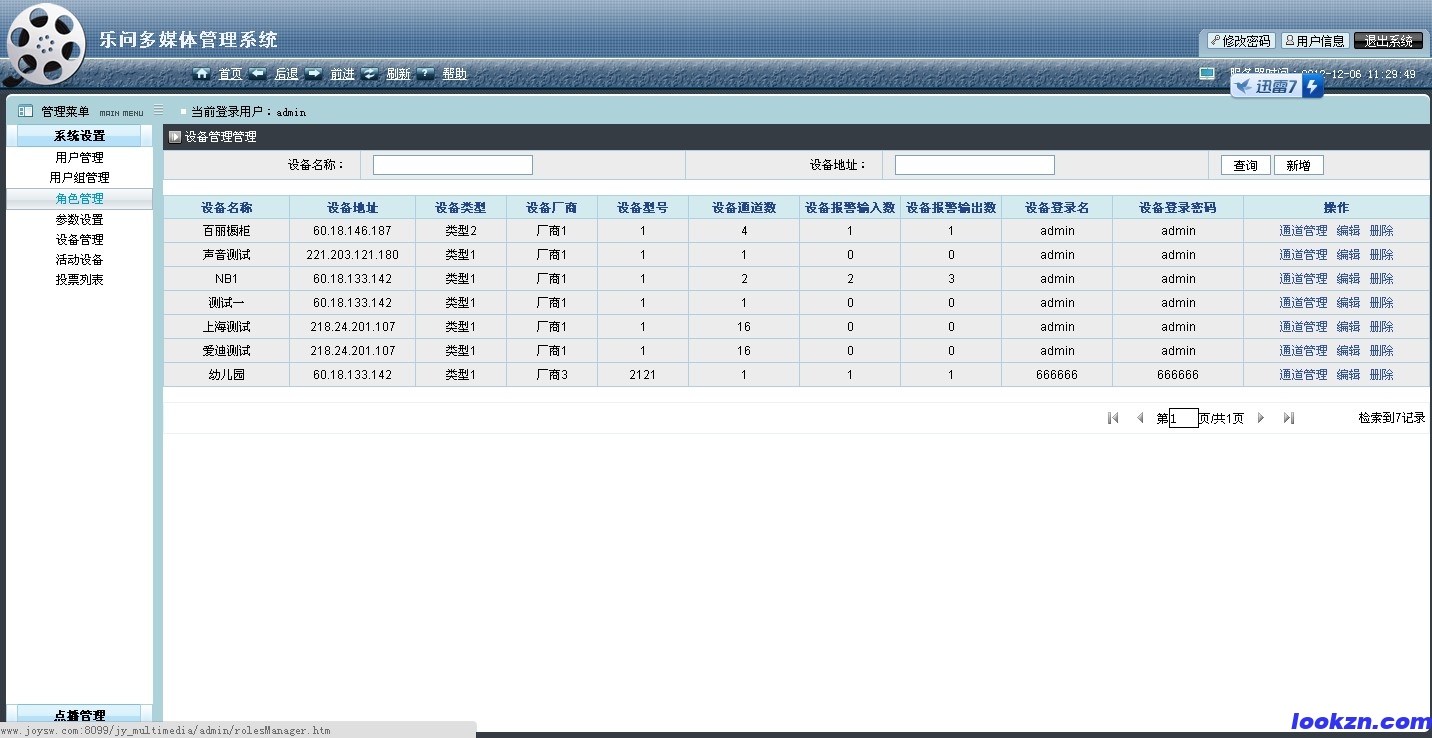Viewport: 1432px width, 738px height.
Task: Click the 新增 add button
Action: pyautogui.click(x=1298, y=165)
